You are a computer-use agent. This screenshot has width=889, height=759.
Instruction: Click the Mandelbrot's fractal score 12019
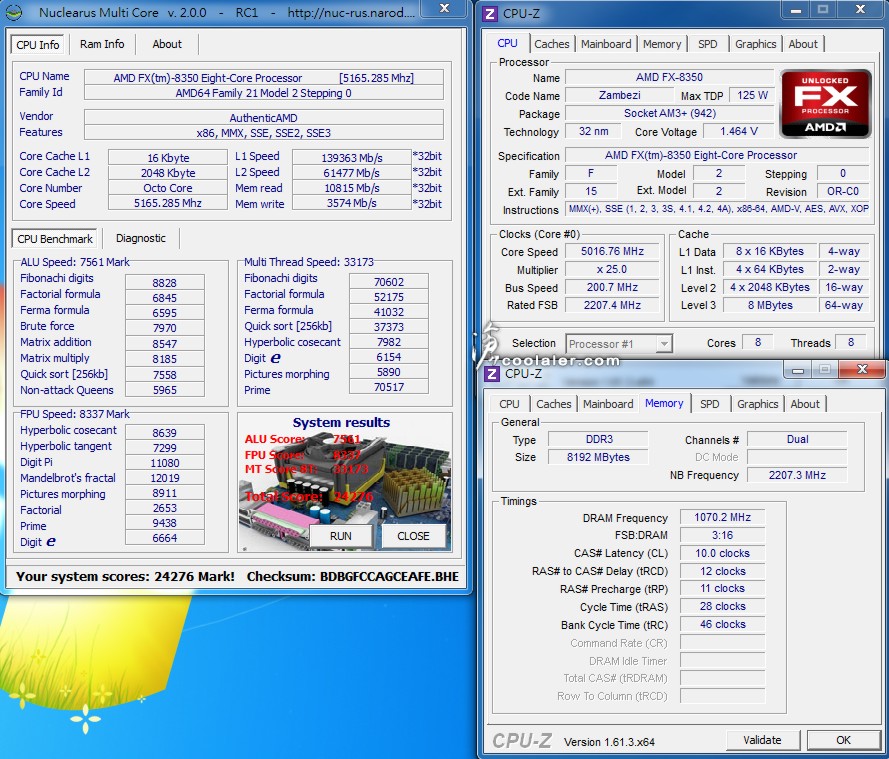click(164, 478)
